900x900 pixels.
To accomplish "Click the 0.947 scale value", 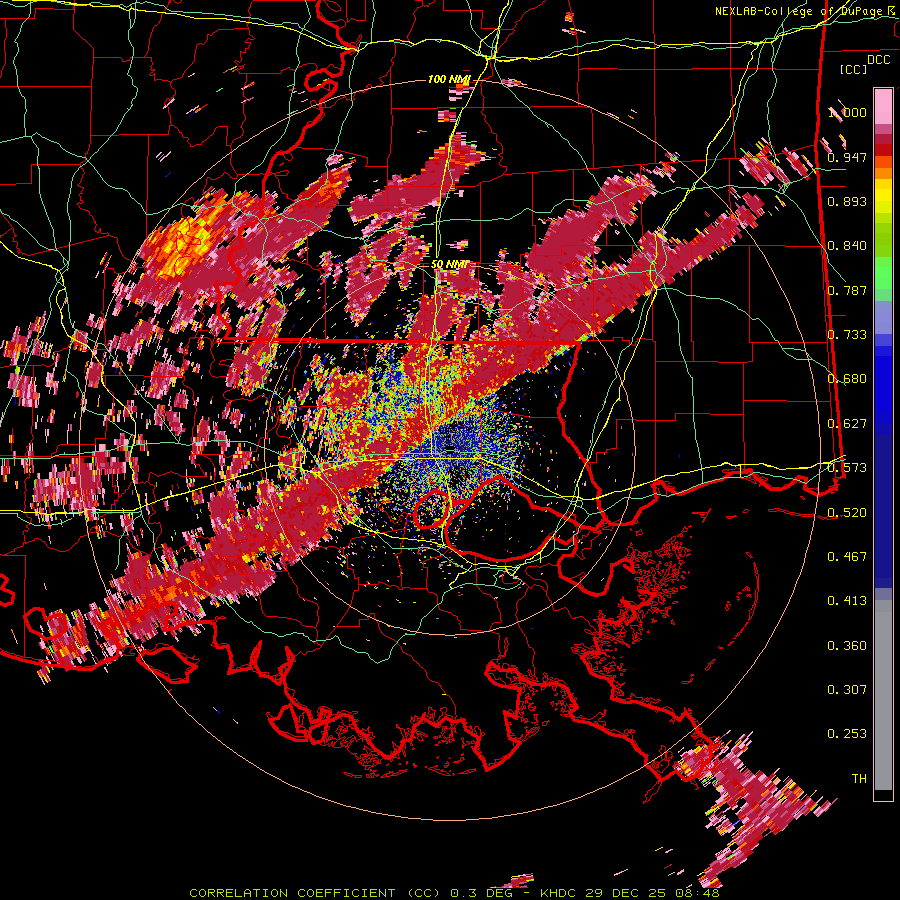I will point(847,157).
